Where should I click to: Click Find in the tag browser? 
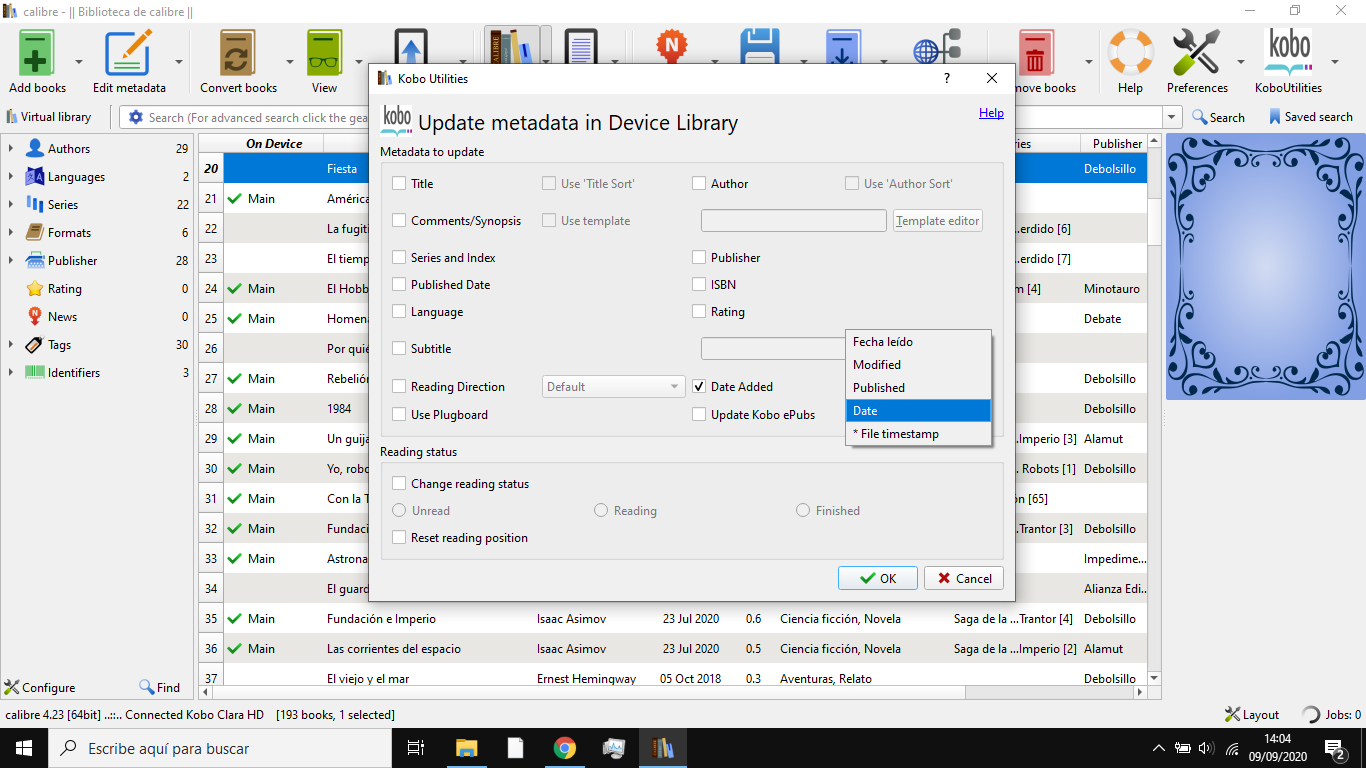coord(160,687)
